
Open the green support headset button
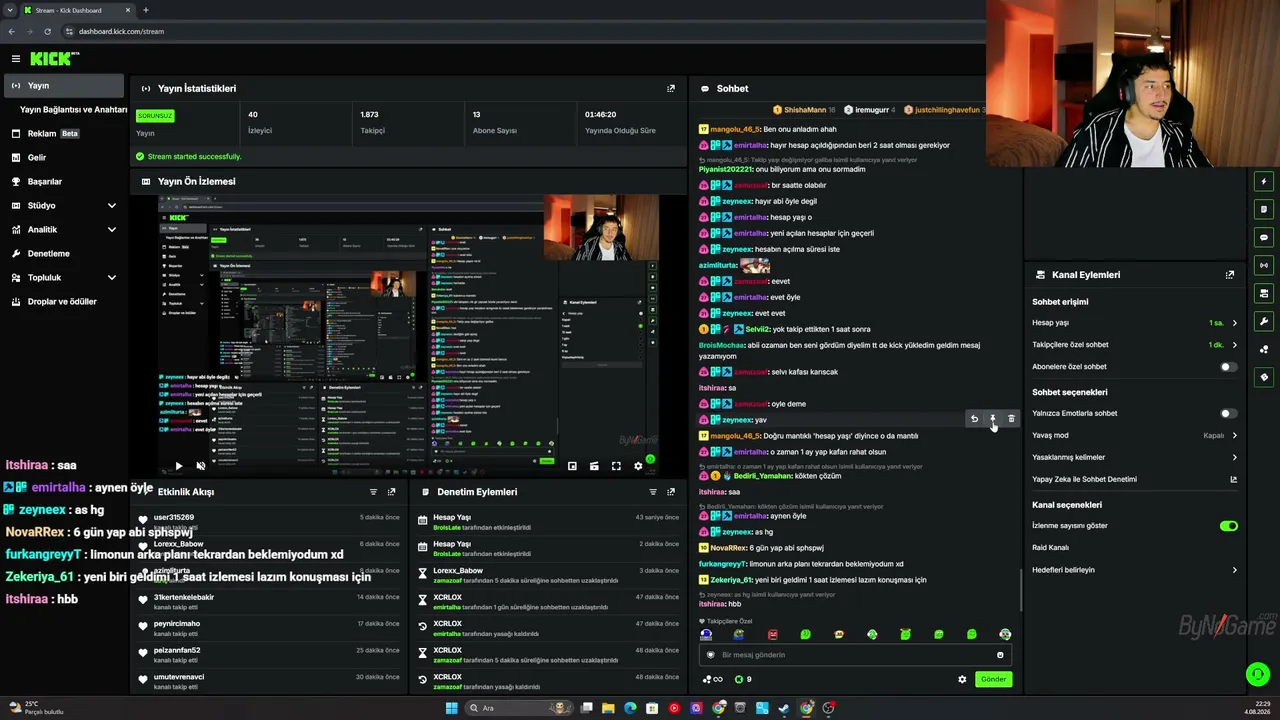click(x=1258, y=675)
